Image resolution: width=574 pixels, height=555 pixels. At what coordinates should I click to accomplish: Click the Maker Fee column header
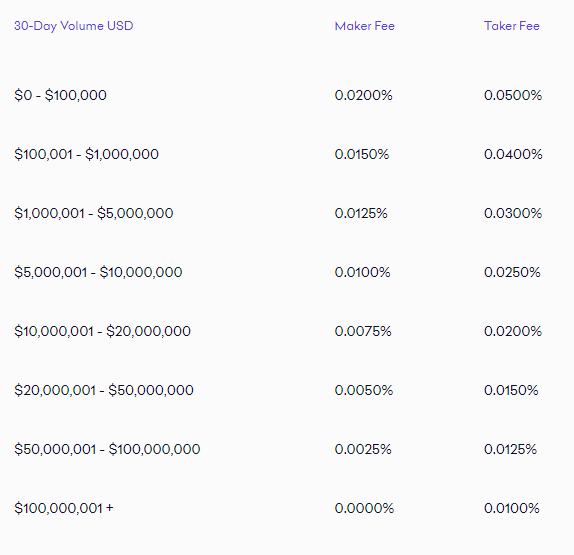365,26
